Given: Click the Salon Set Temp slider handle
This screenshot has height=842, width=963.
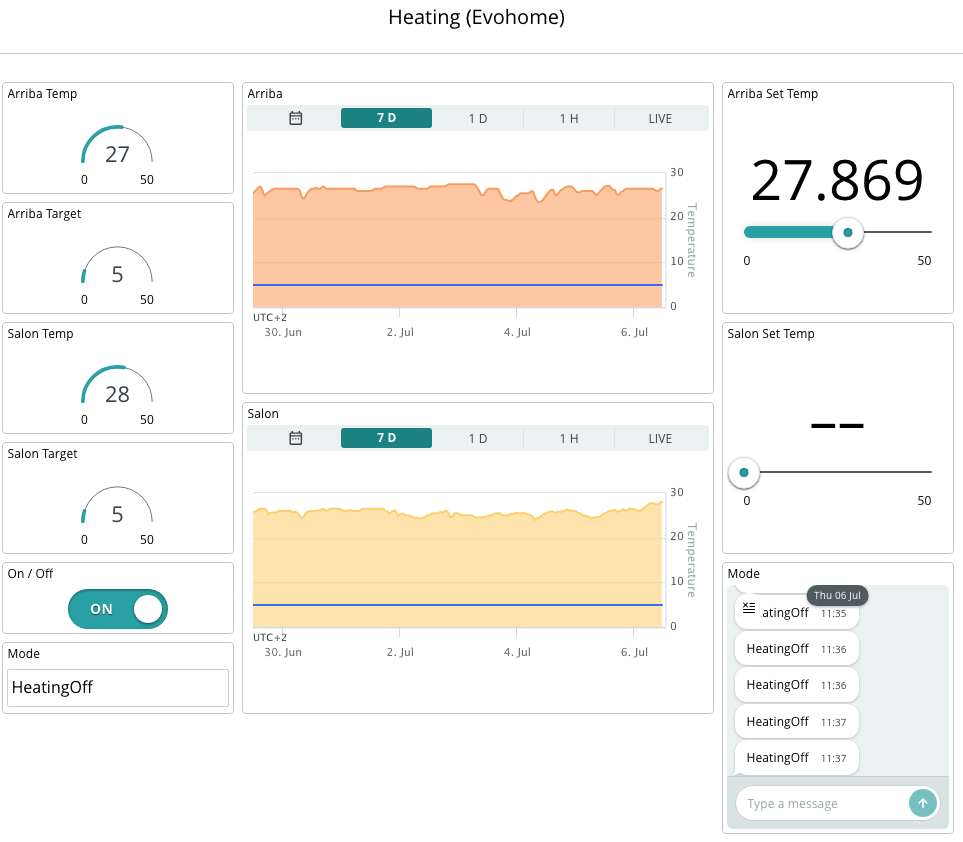Looking at the screenshot, I should coord(744,472).
